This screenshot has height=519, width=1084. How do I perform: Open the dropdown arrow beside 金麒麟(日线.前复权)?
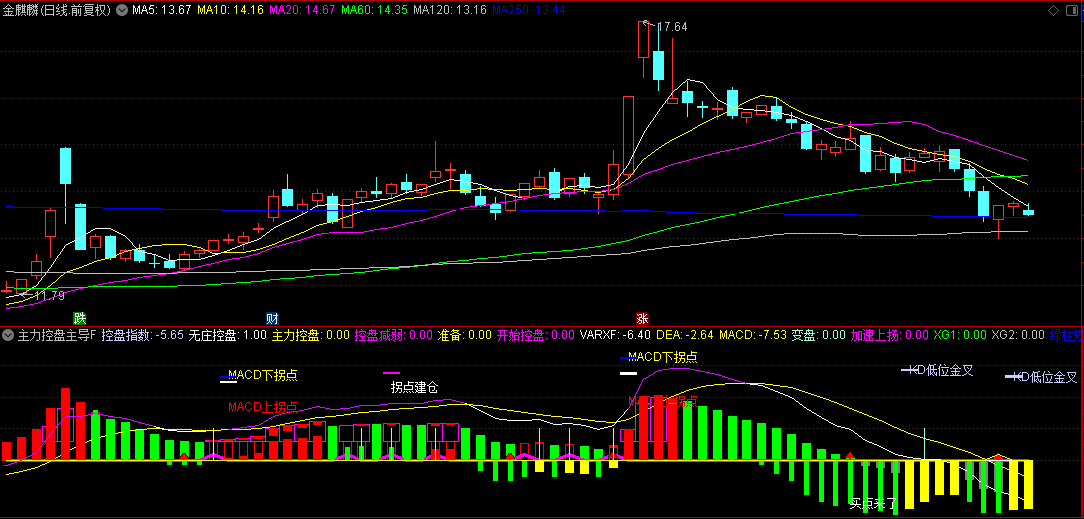(122, 10)
